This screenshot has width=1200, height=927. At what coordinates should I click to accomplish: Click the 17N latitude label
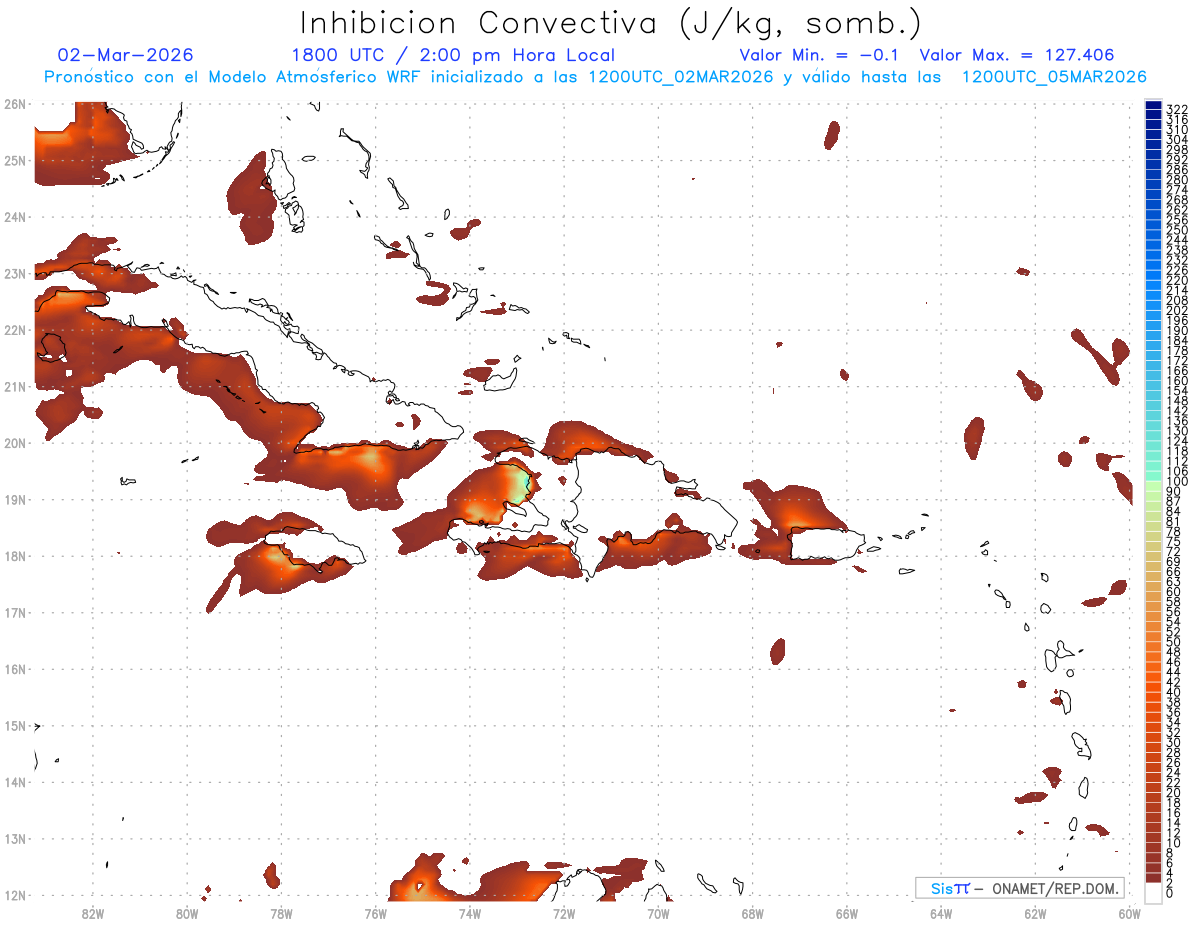14,612
